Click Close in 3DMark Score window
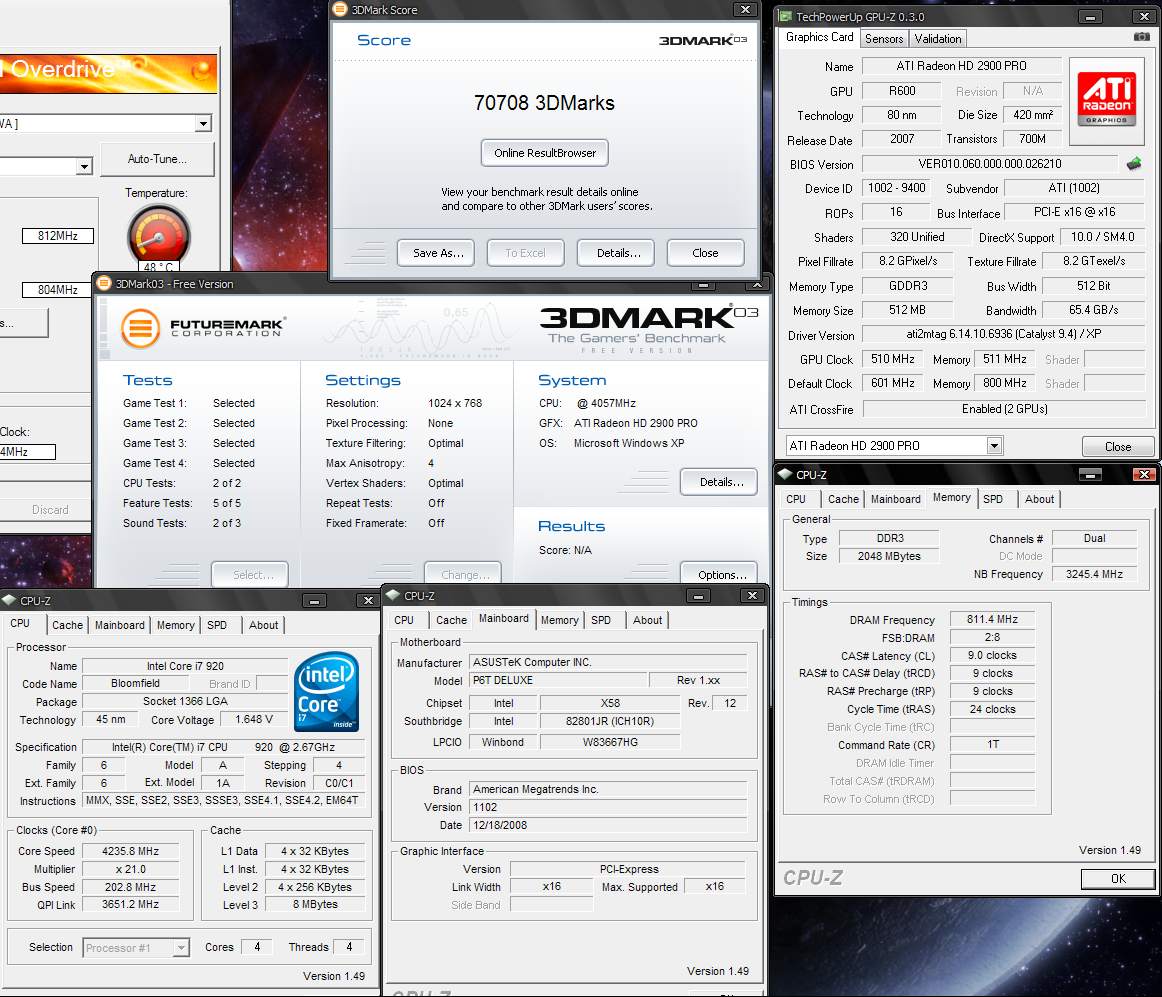Image resolution: width=1162 pixels, height=997 pixels. (705, 253)
